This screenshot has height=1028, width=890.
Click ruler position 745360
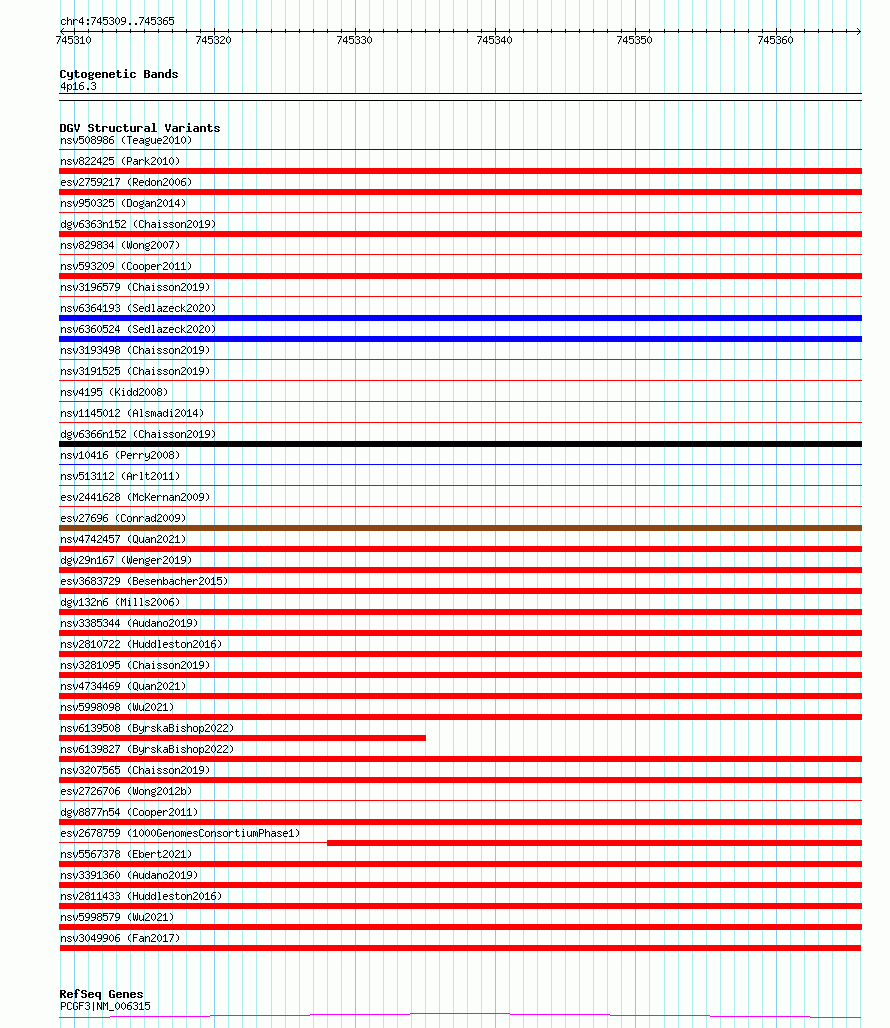pos(775,40)
